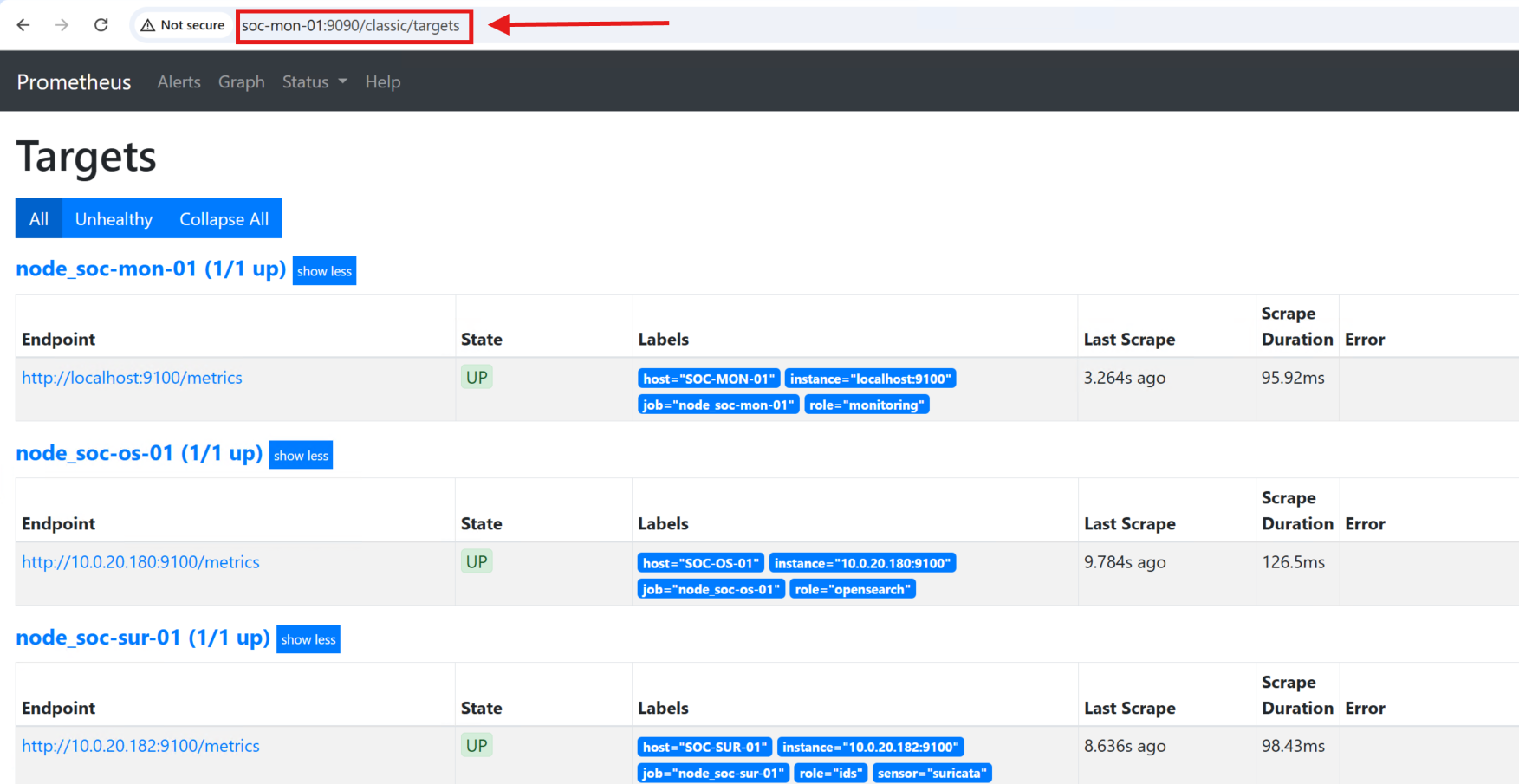Collapse node_soc-os-01 with show less
The image size is (1519, 784).
point(301,456)
